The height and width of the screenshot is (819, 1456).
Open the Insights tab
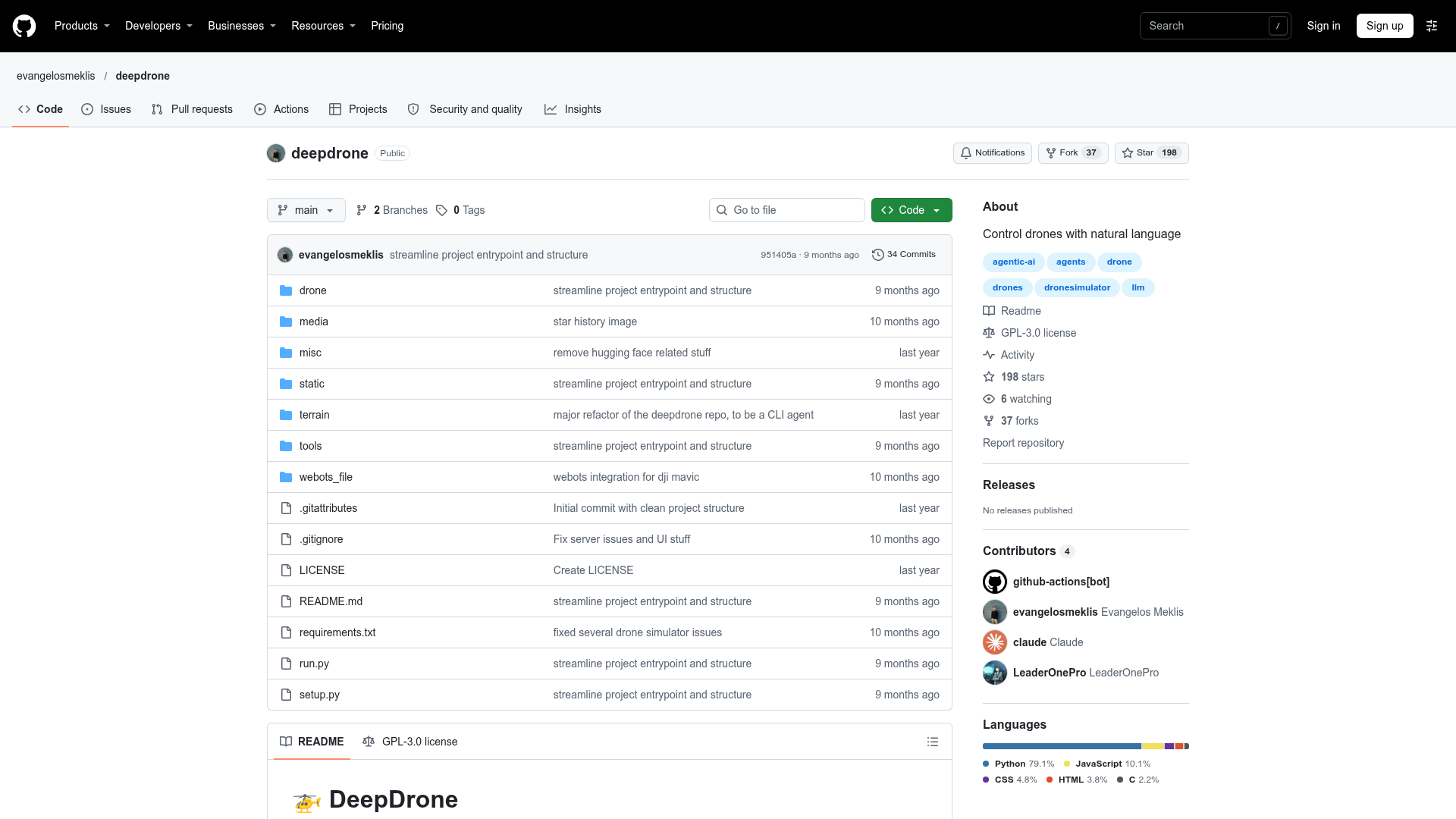[573, 109]
